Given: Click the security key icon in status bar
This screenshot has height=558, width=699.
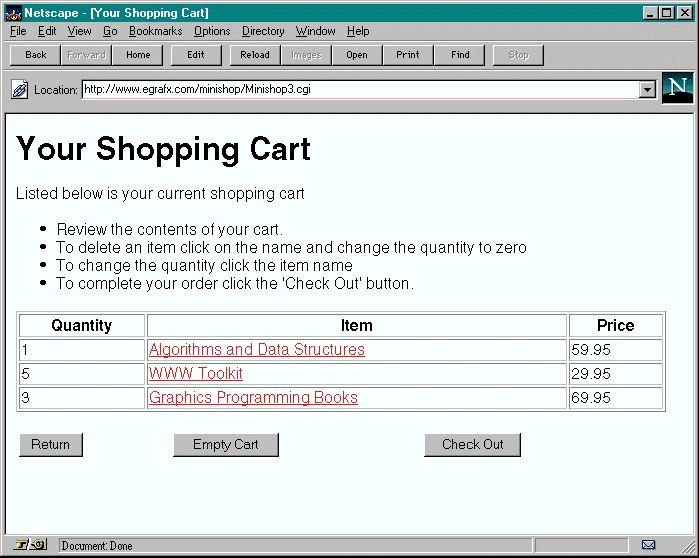Looking at the screenshot, I should 30,545.
